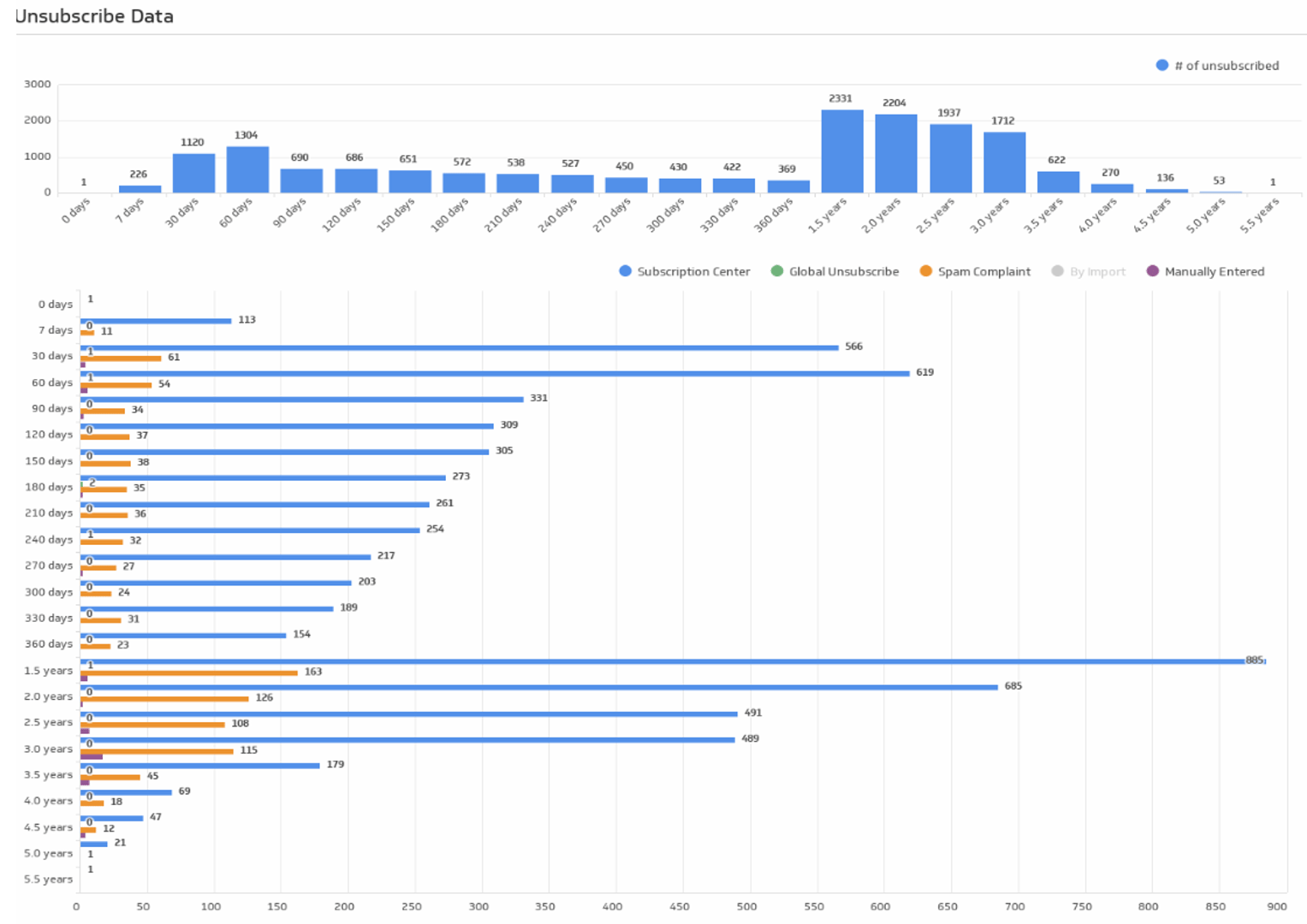1307x924 pixels.
Task: Click the 2.5 years column showing 1937
Action: pos(951,158)
